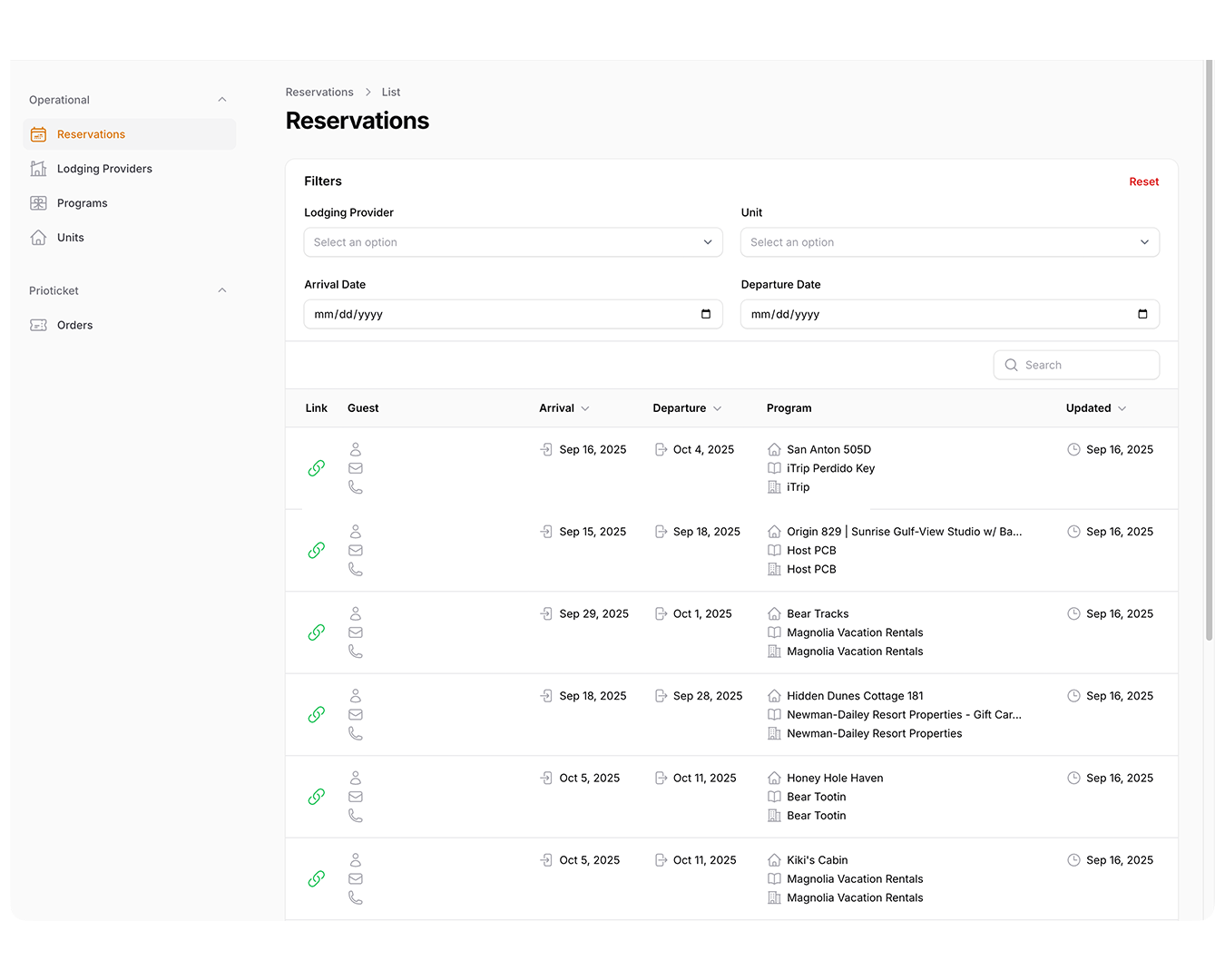Click the Programs icon in sidebar
The width and height of the screenshot is (1225, 980).
pos(38,203)
